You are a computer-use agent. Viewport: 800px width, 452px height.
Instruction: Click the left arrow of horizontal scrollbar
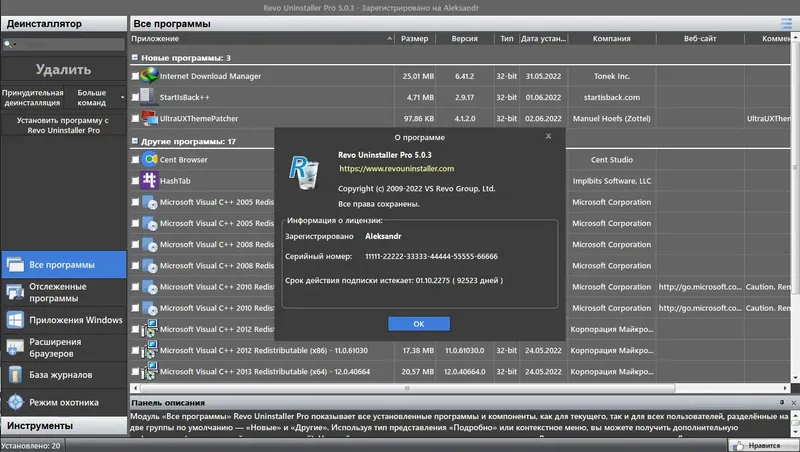point(135,388)
